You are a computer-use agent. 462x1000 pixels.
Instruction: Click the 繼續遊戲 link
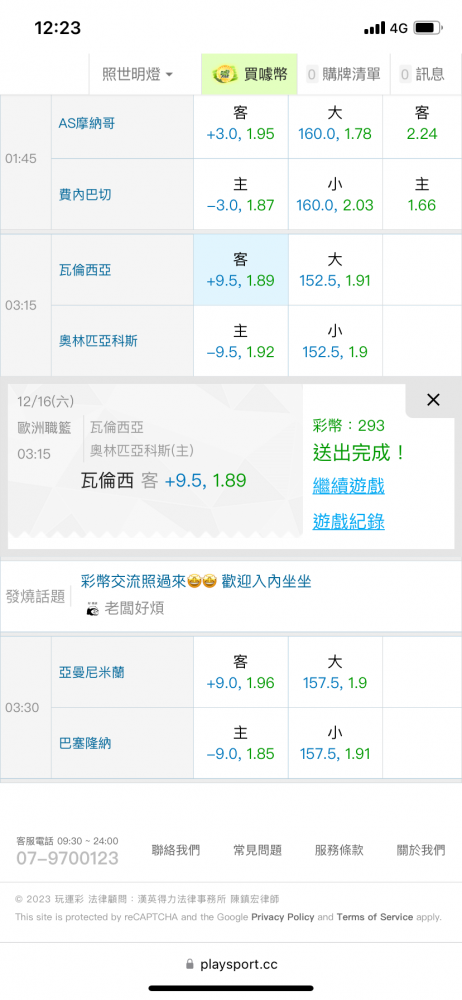[348, 486]
